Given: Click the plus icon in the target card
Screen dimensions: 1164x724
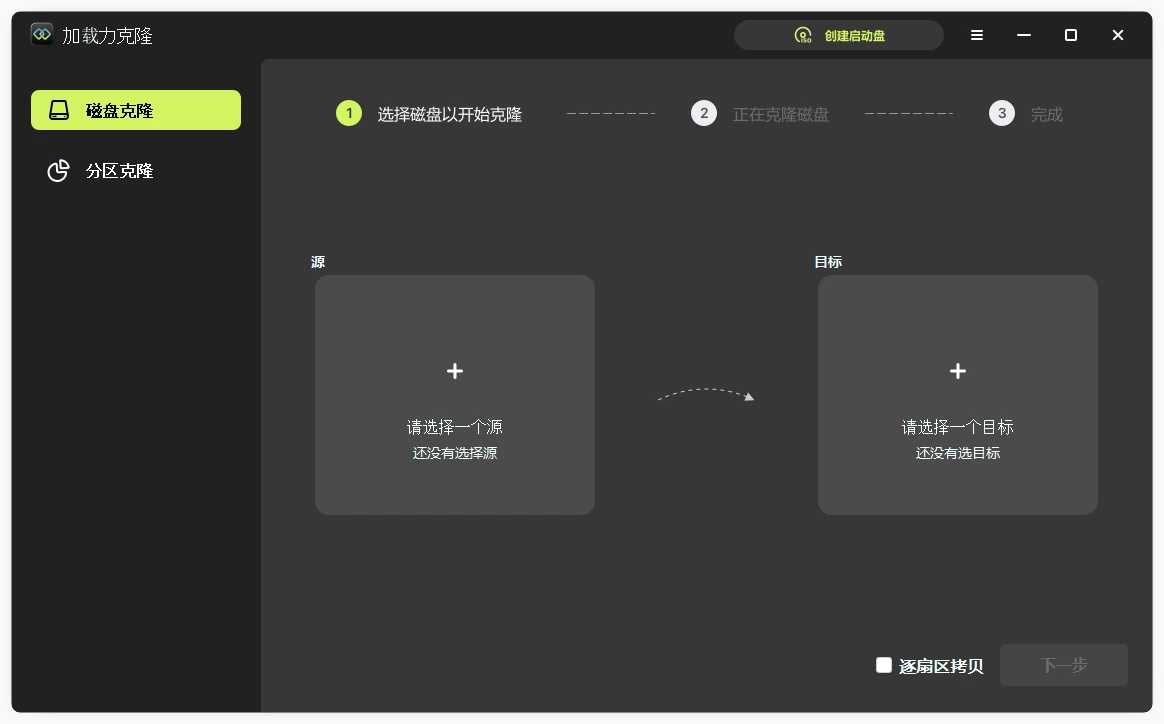Looking at the screenshot, I should tap(957, 370).
